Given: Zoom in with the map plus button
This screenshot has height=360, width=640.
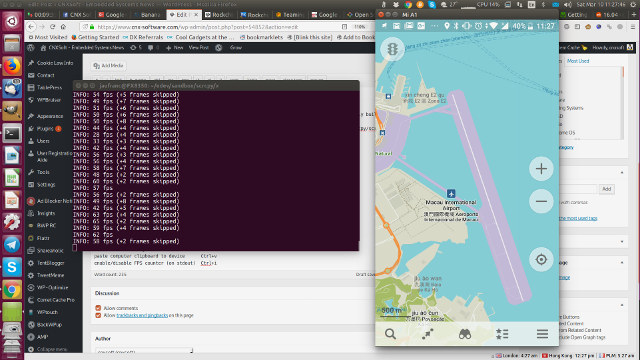Looking at the screenshot, I should (541, 169).
